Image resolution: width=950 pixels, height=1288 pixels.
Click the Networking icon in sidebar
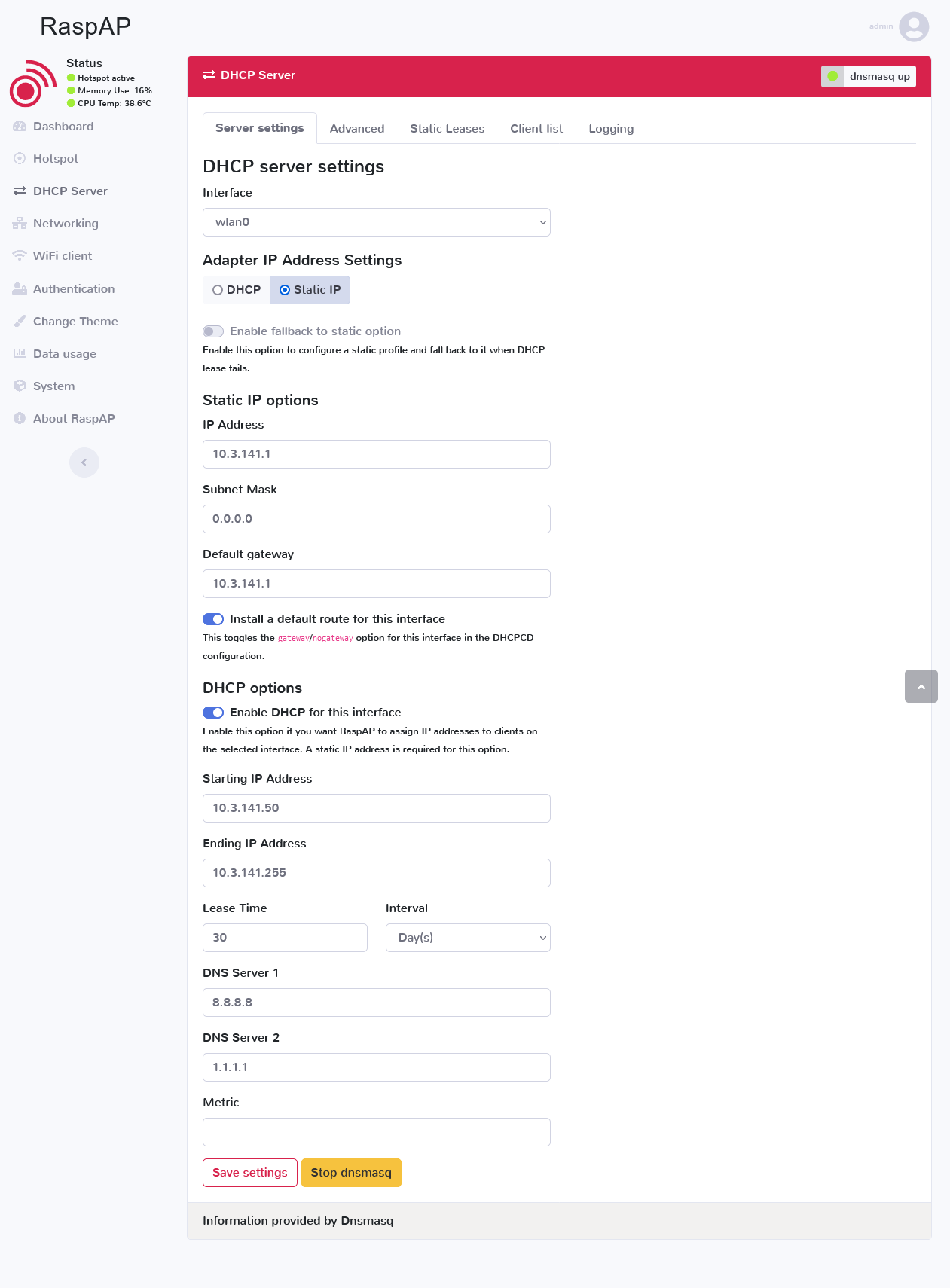[20, 224]
